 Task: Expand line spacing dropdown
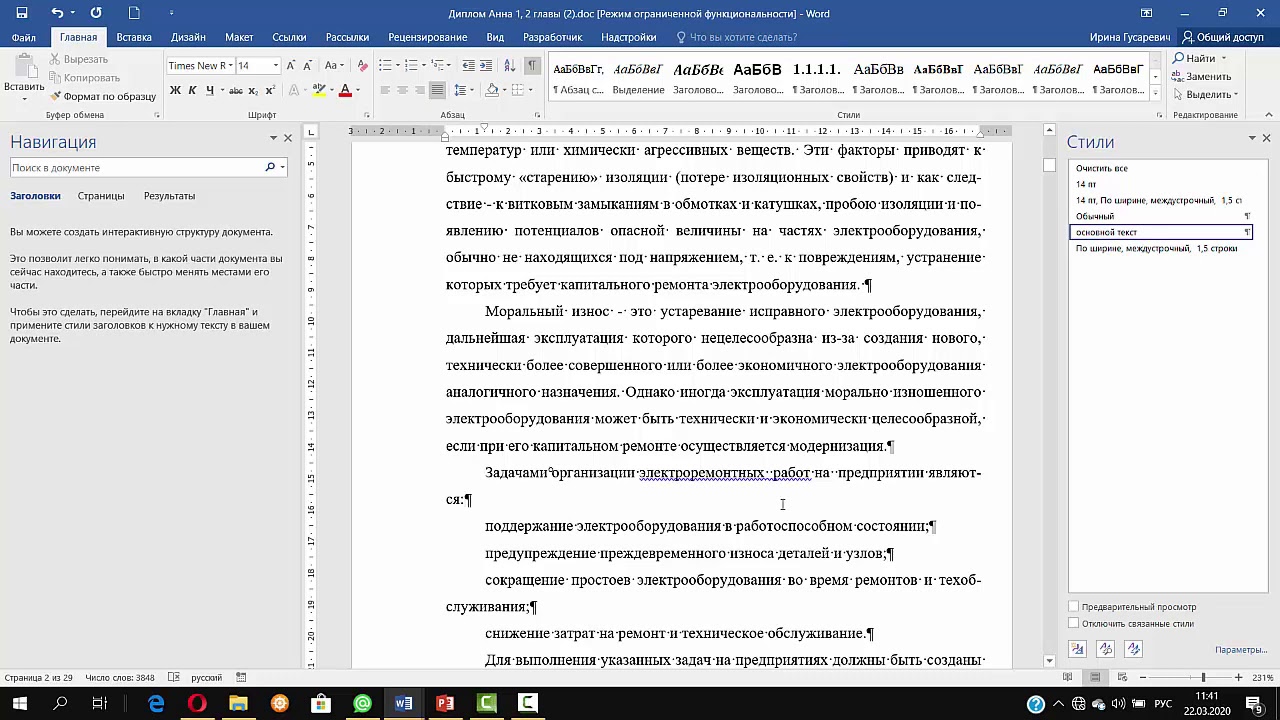click(x=471, y=90)
